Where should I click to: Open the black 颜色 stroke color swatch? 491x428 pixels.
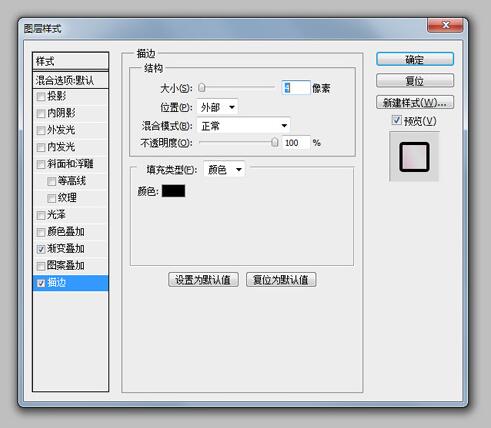(x=173, y=191)
